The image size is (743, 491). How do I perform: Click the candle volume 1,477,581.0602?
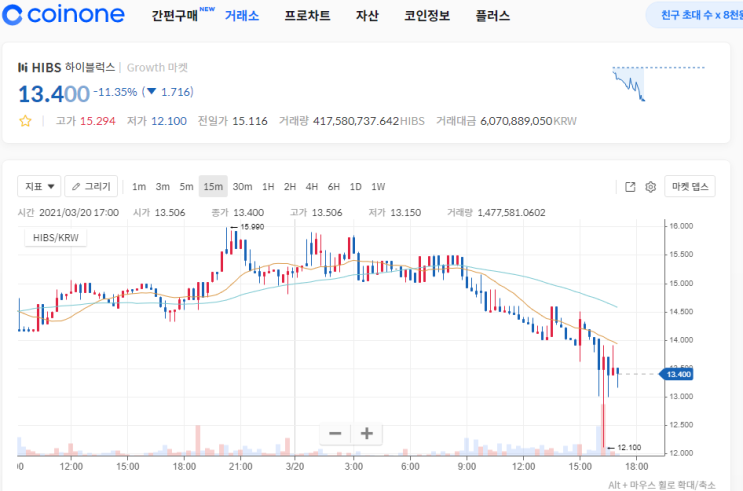pos(511,213)
